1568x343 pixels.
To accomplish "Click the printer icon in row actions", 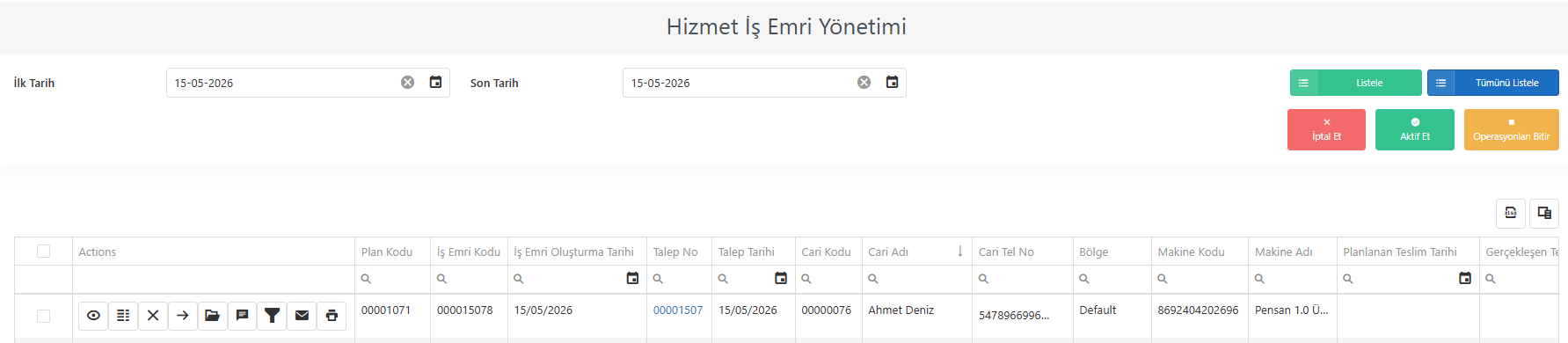I will coord(332,316).
